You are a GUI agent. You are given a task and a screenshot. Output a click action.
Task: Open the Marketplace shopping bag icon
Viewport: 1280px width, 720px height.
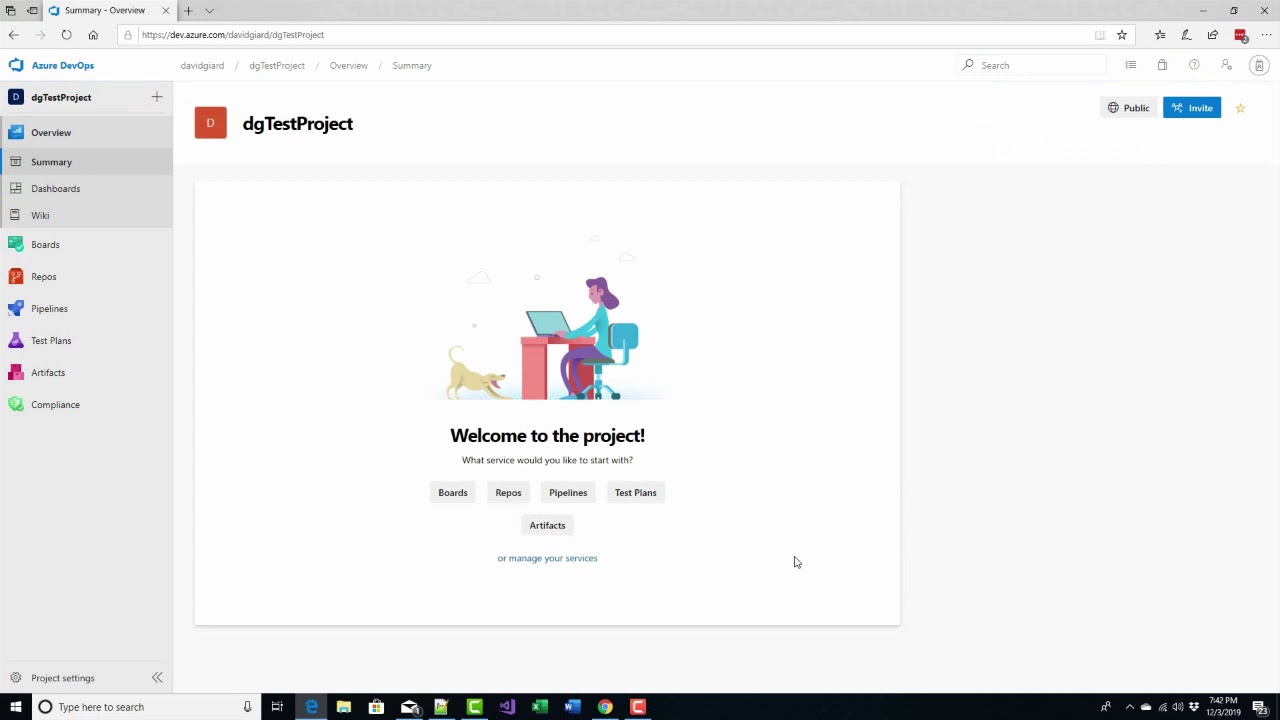[x=1162, y=65]
